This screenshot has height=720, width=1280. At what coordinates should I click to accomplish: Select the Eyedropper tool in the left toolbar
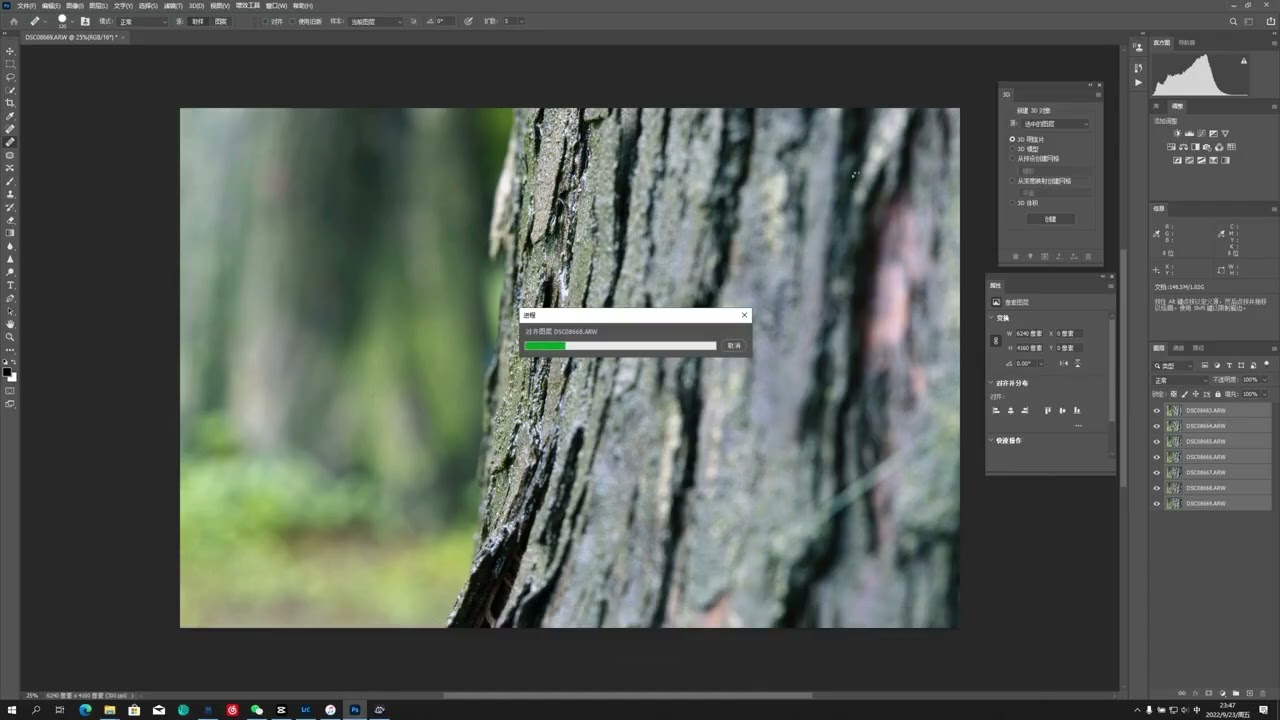point(10,116)
